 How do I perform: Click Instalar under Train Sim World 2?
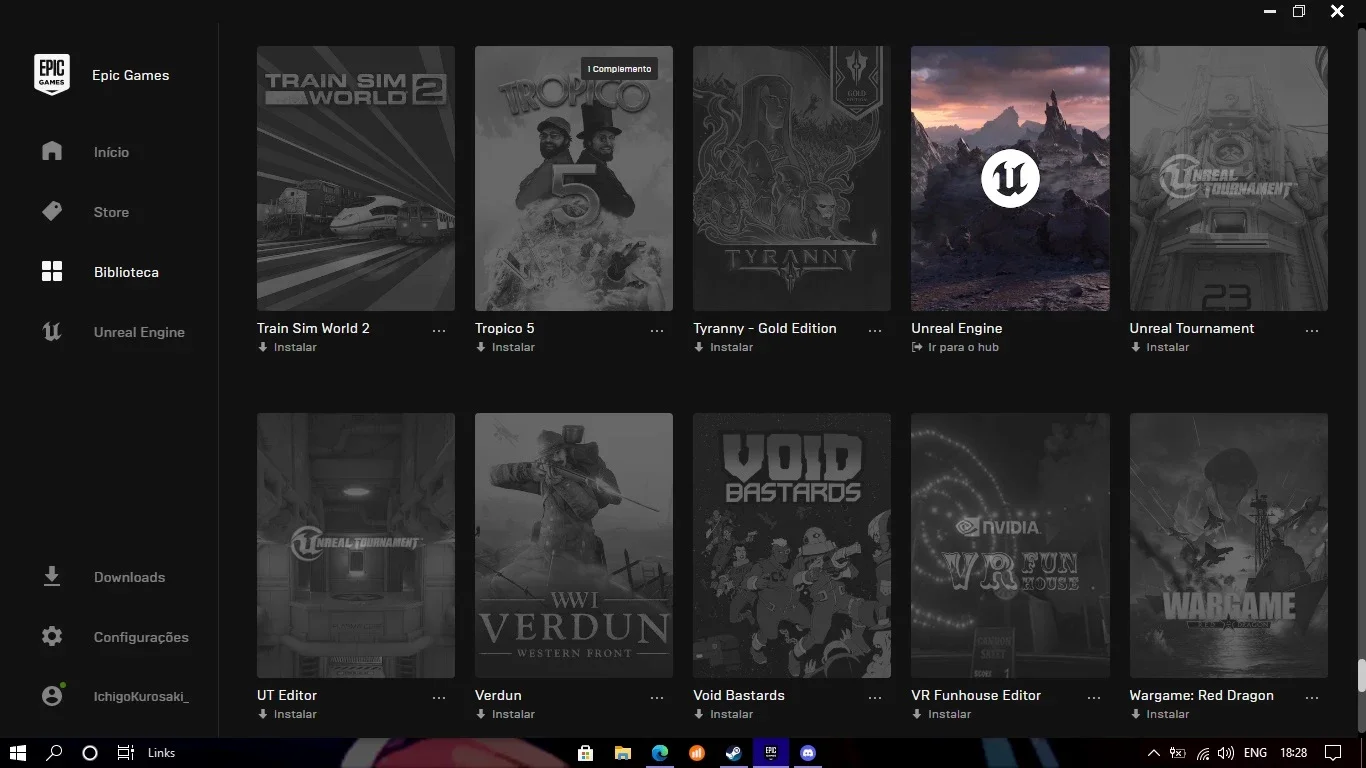287,347
